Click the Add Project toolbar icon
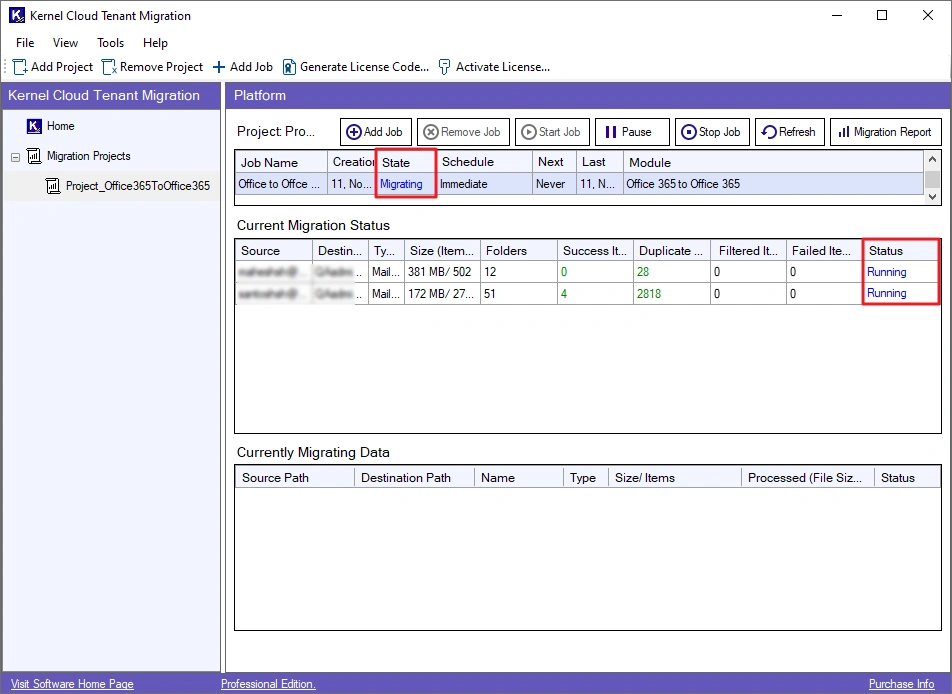The height and width of the screenshot is (694, 952). 20,67
